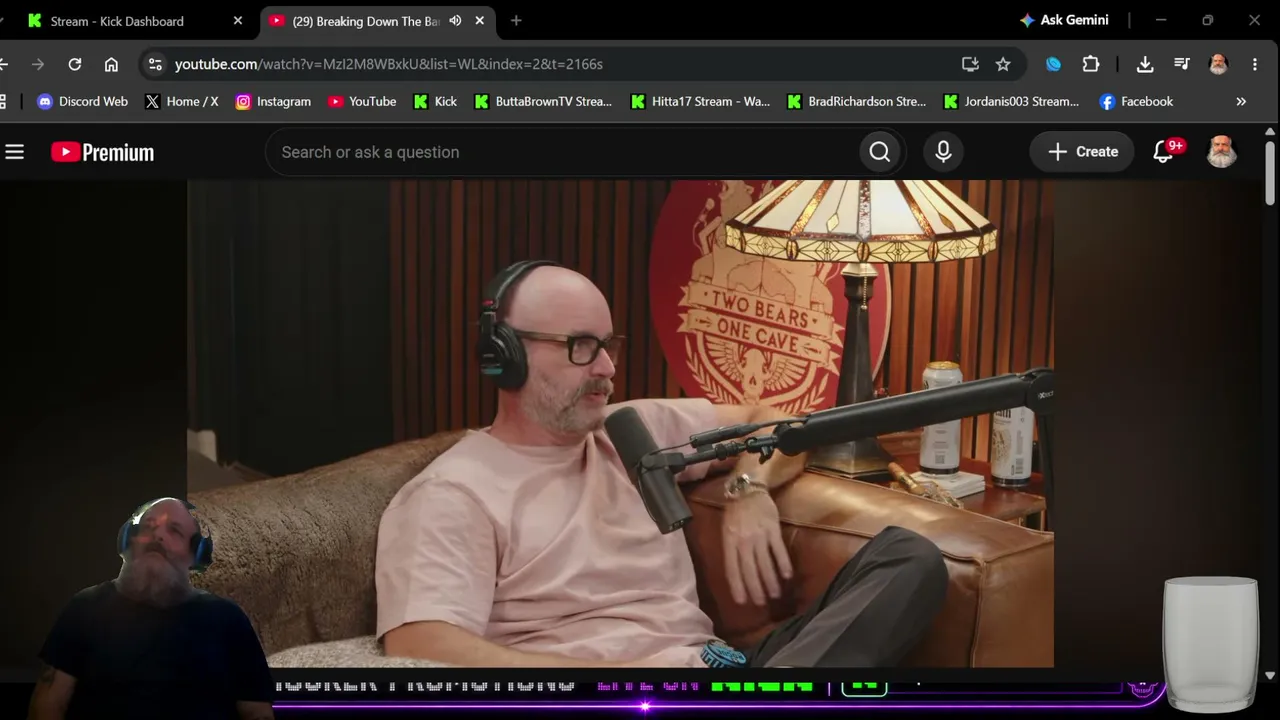Click the YouTube search magnifier button
This screenshot has height=720, width=1280.
click(880, 152)
